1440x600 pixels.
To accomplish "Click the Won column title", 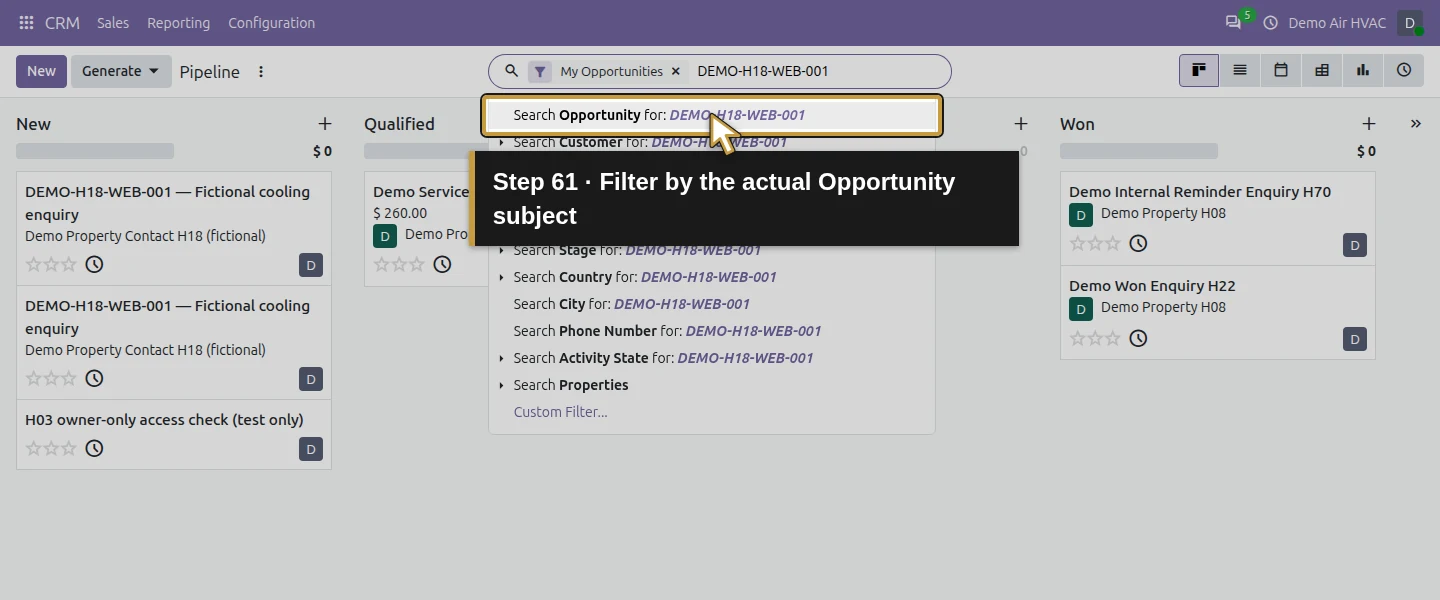I will coord(1077,124).
